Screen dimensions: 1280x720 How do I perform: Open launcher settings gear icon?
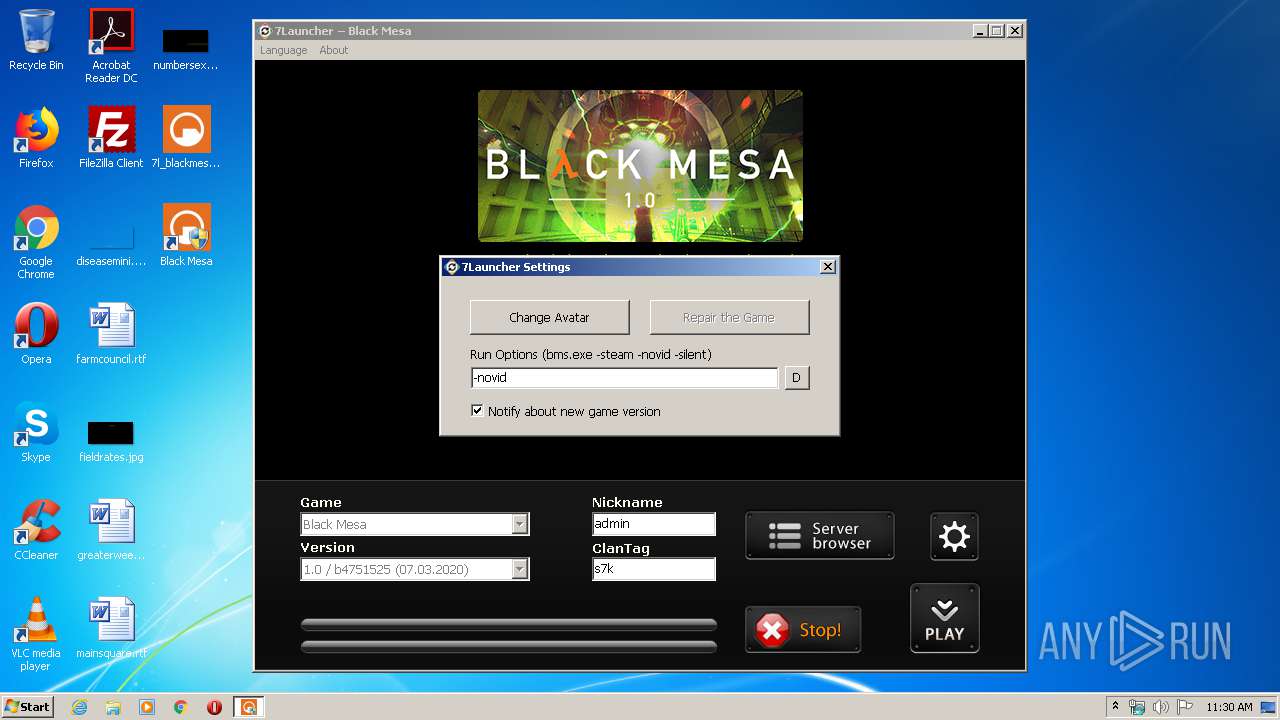coord(954,537)
